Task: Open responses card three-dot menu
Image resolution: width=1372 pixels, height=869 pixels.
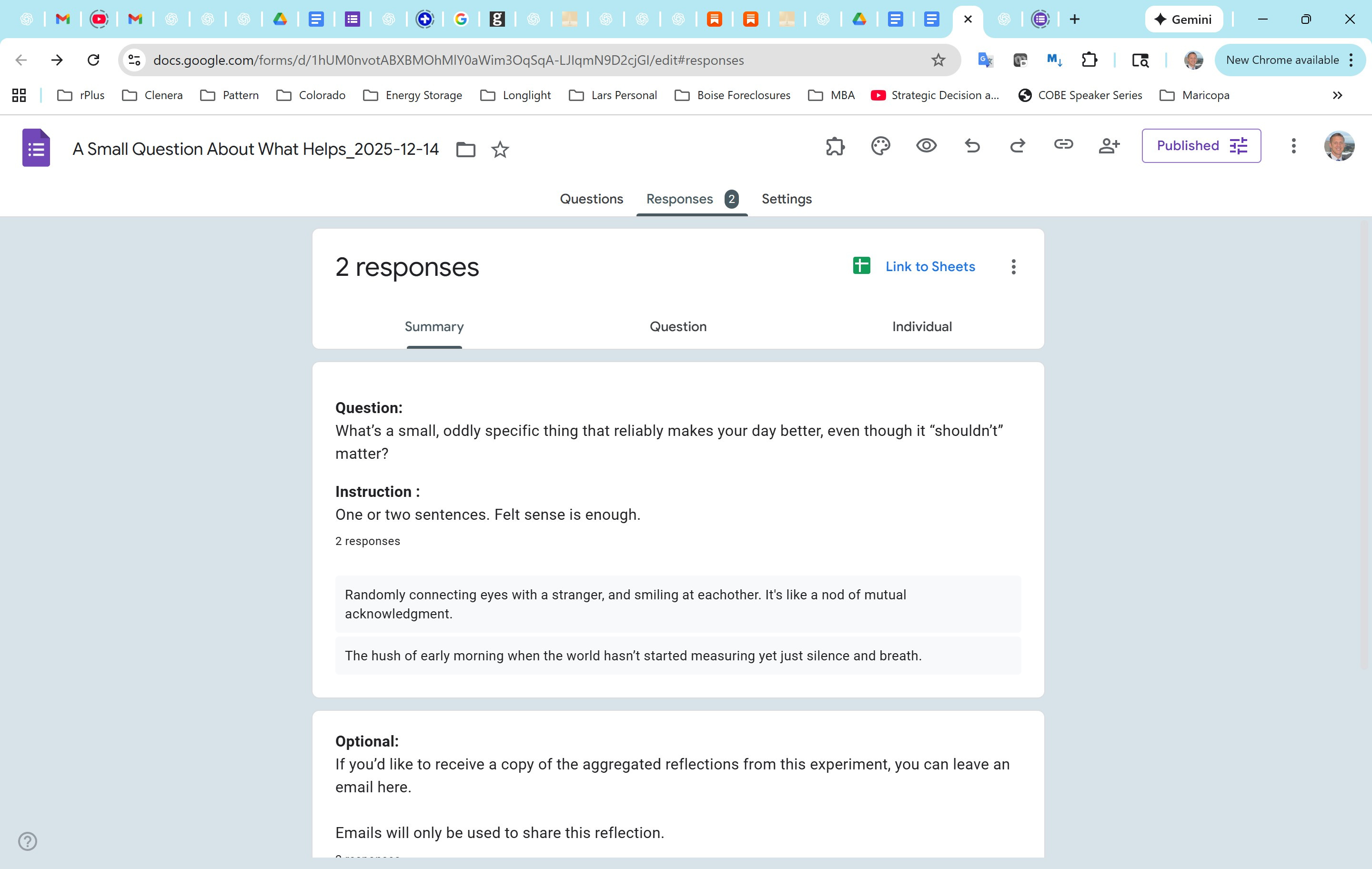Action: click(x=1013, y=267)
